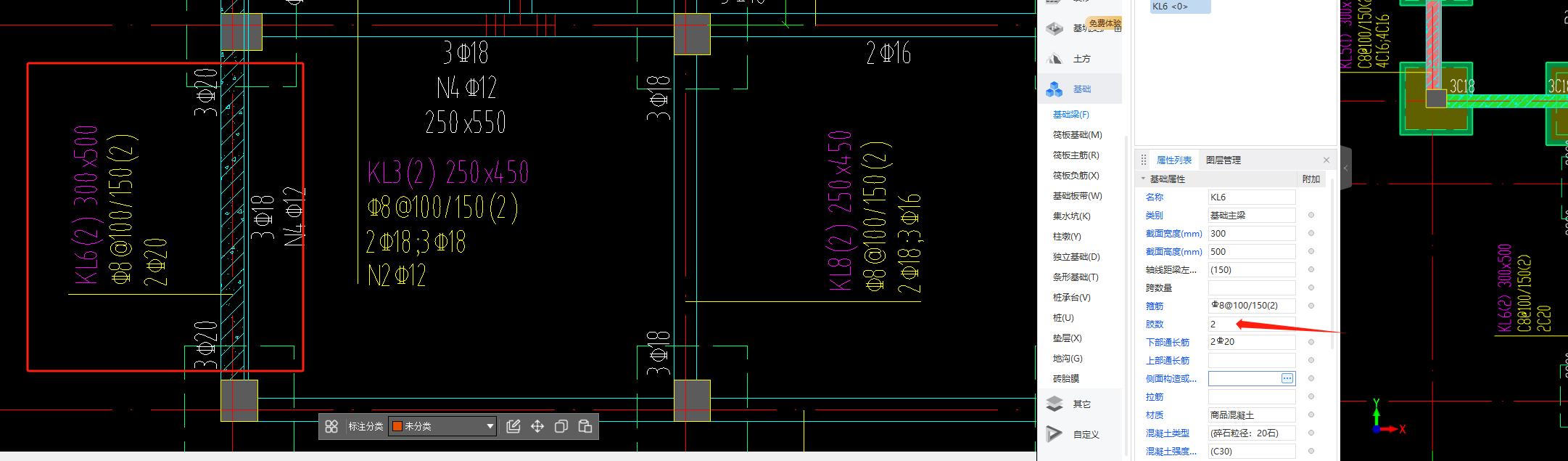Select the move arrows icon in annotation toolbar

537,427
